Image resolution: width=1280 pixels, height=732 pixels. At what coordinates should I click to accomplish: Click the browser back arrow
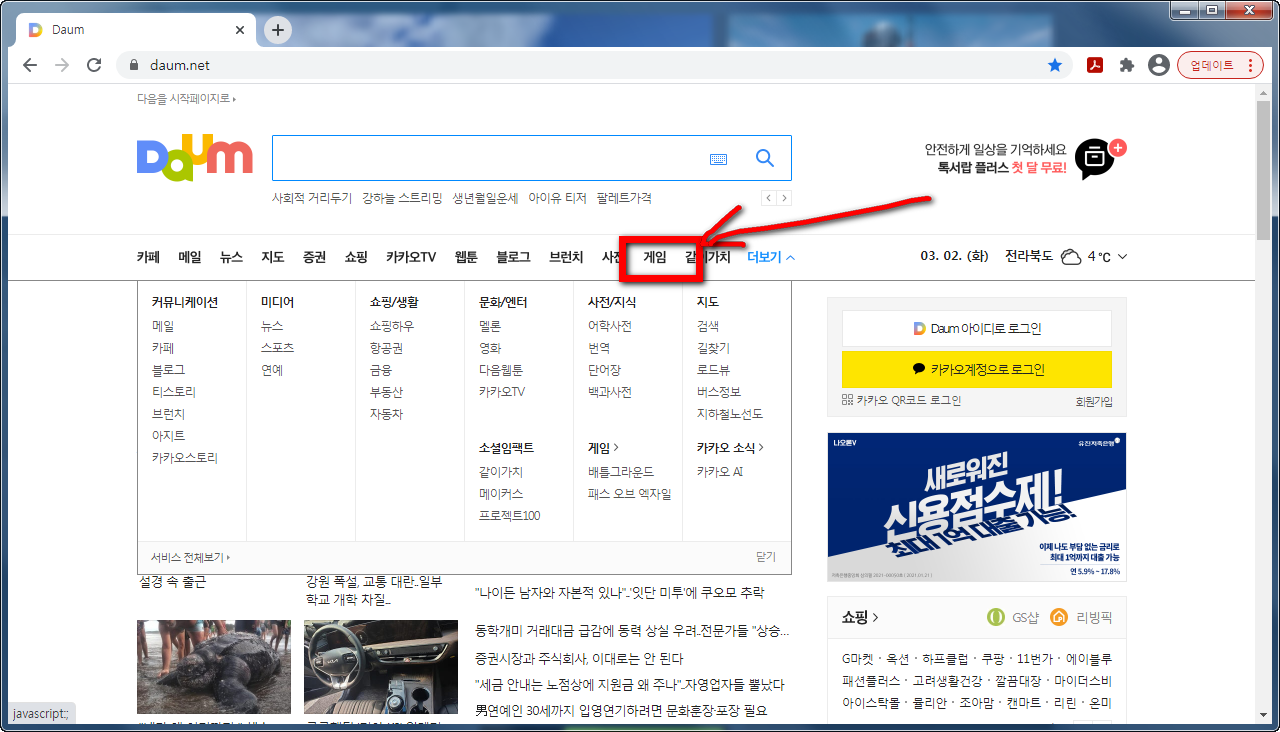(x=30, y=65)
